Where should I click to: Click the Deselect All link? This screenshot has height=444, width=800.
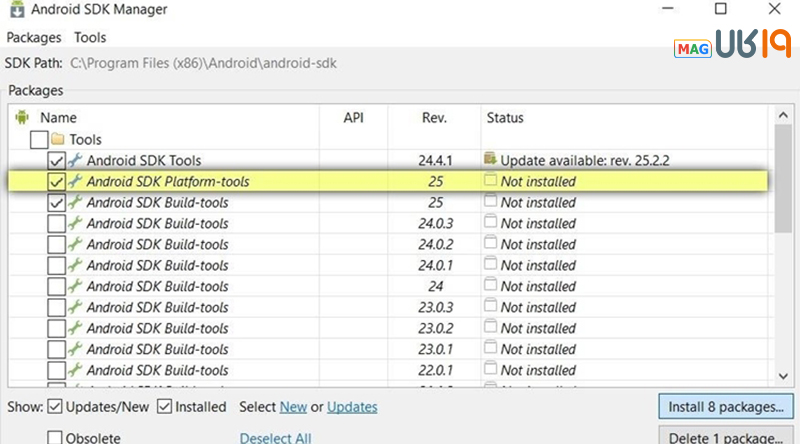pyautogui.click(x=275, y=438)
